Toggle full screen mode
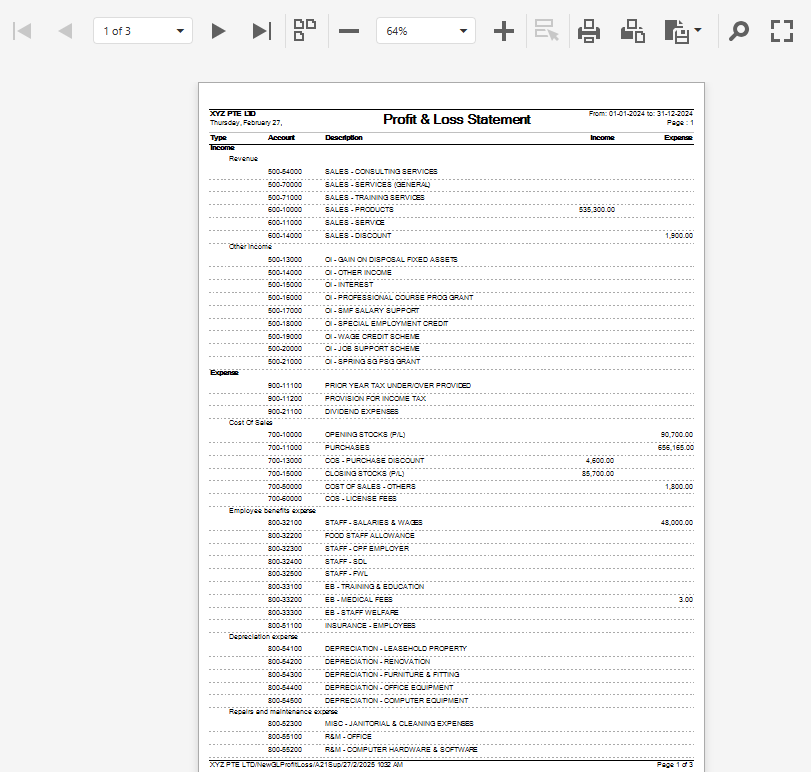 coord(781,31)
